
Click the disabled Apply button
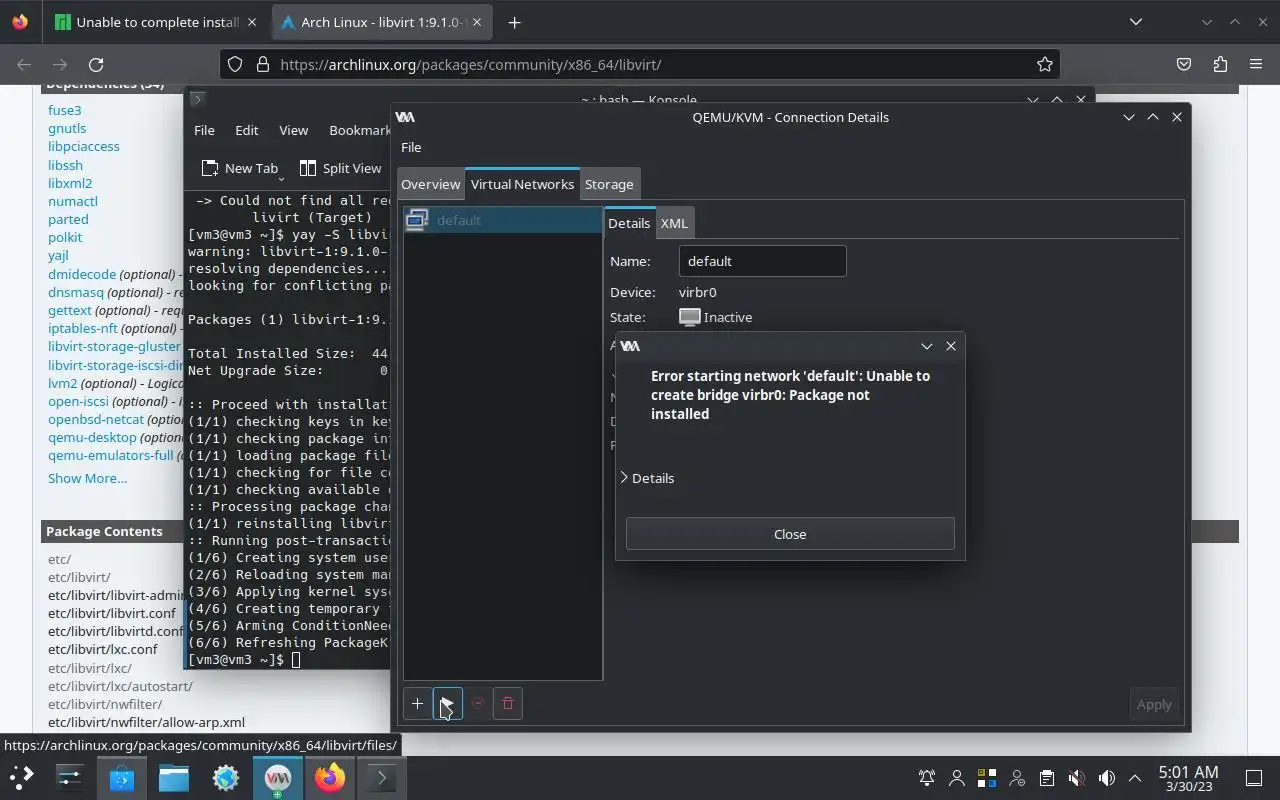[x=1154, y=704]
